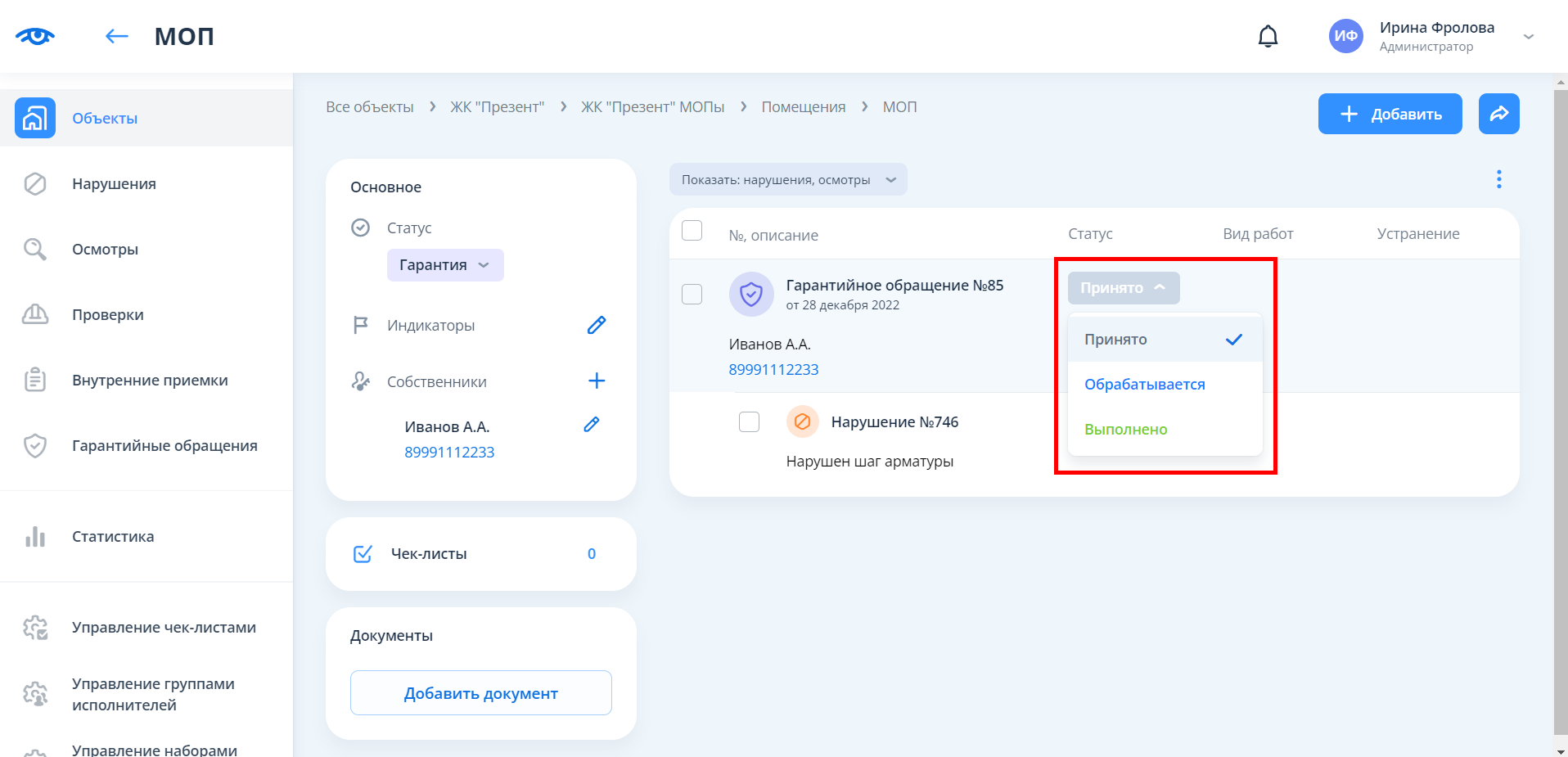Expand the Ирина Фролова user menu
Image resolution: width=1568 pixels, height=757 pixels.
pos(1528,37)
